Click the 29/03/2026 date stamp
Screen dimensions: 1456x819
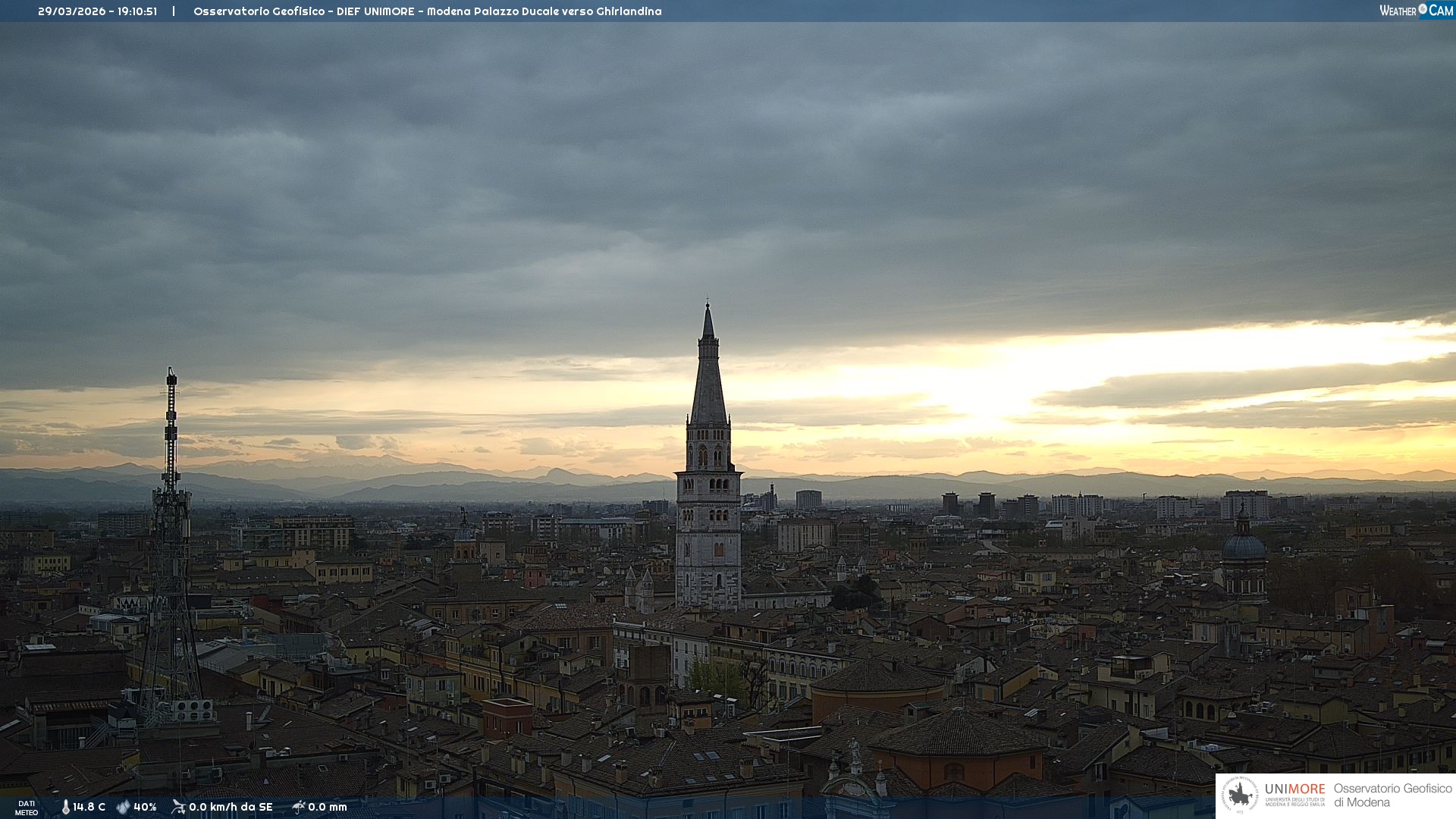point(72,11)
